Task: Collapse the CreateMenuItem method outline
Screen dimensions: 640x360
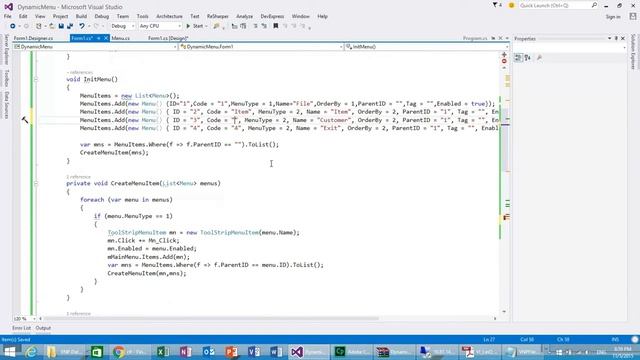Action: click(36, 183)
